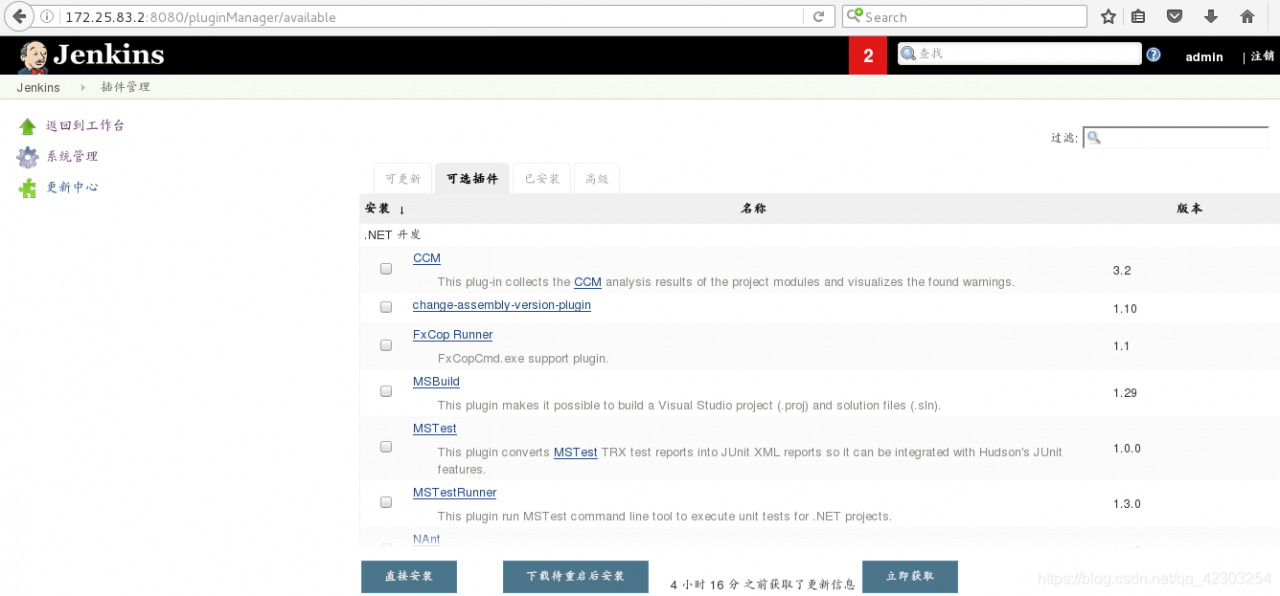Go to the browser home icon
This screenshot has height=596, width=1280.
pos(1247,17)
